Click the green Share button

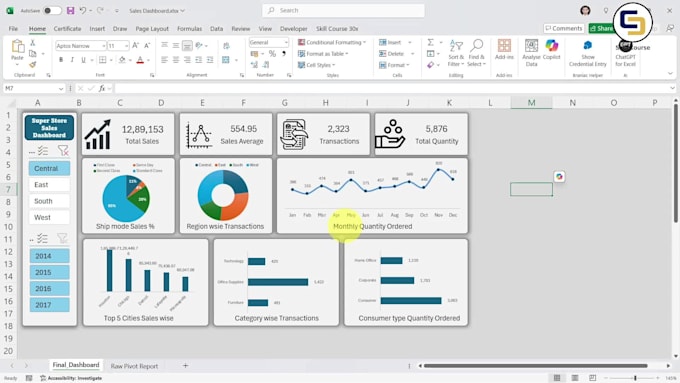tap(601, 28)
